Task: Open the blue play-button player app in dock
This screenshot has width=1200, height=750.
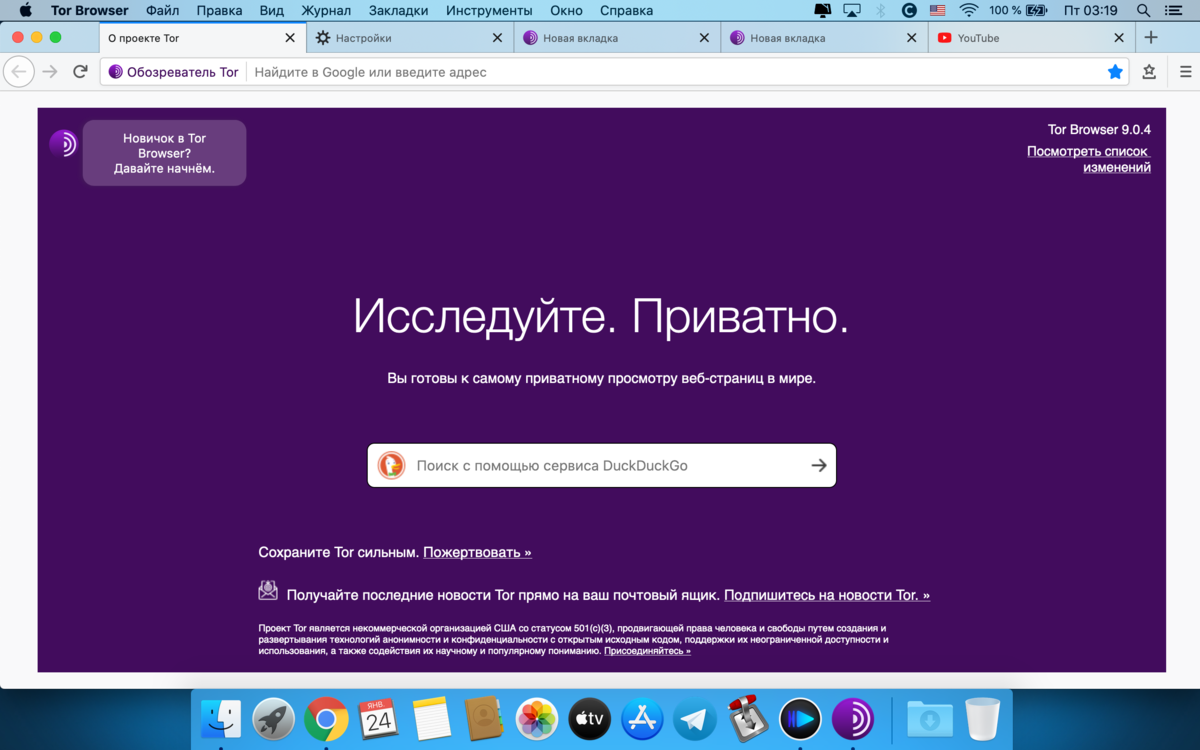Action: click(x=800, y=718)
